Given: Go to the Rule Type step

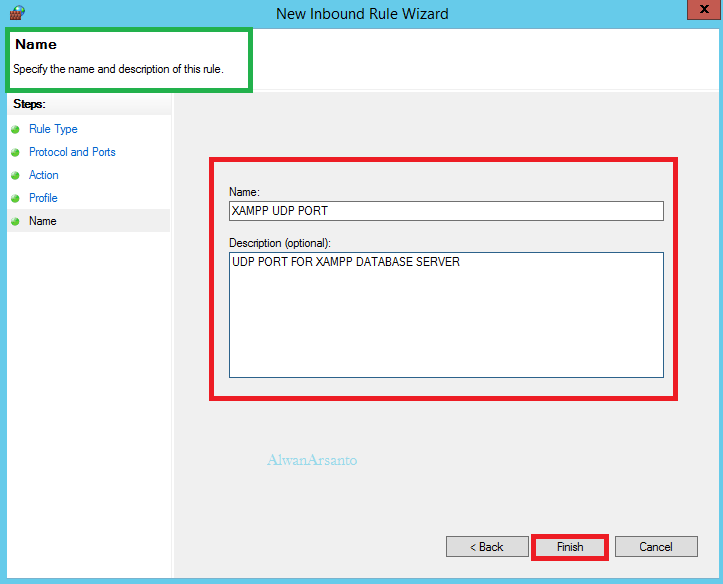Looking at the screenshot, I should (53, 129).
